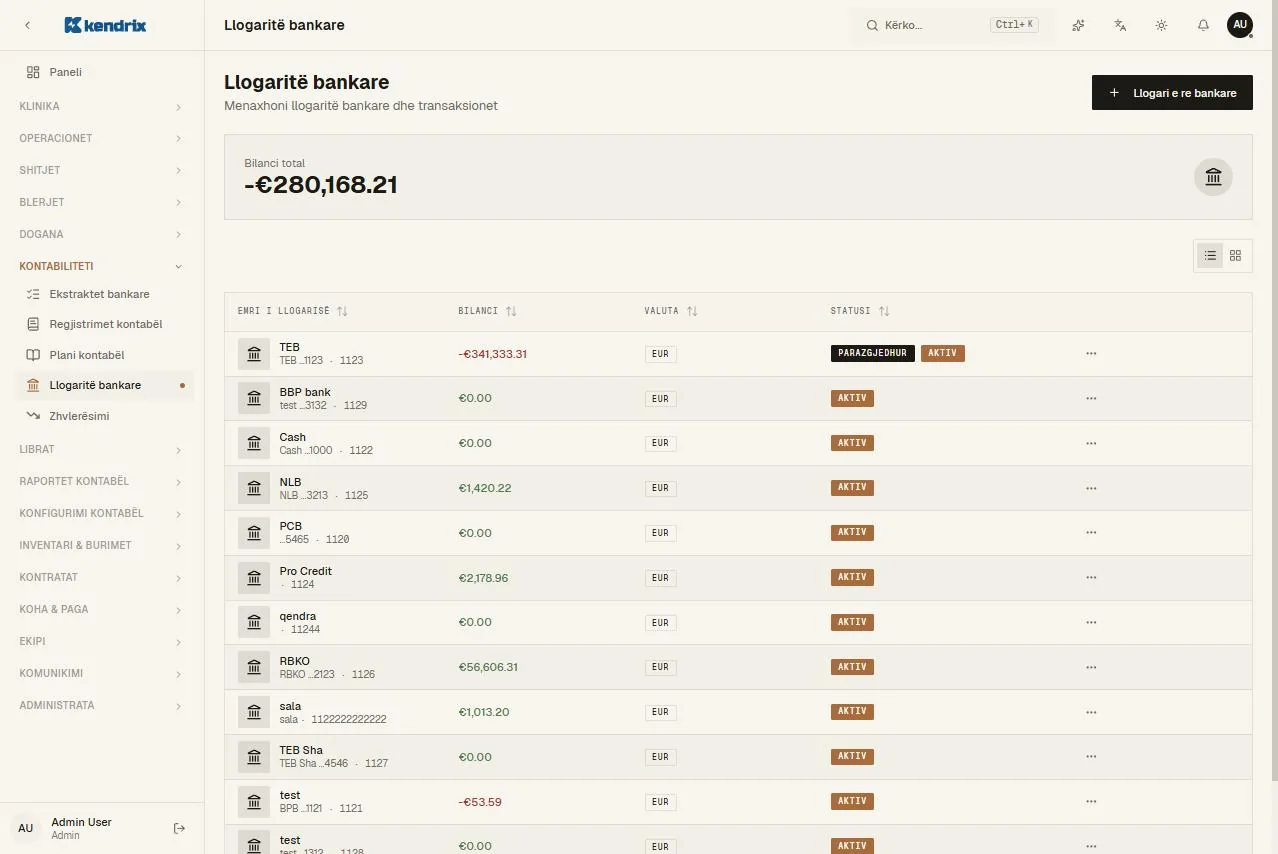Open the language translation icon
The image size is (1278, 854).
[1120, 25]
